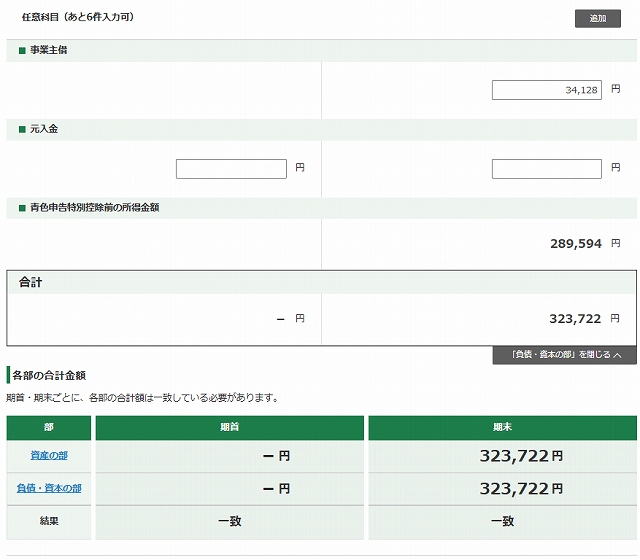Screen dimensions: 640x560
Task: Click 負債・資本の部 period-end total 323,722円
Action: (x=520, y=489)
